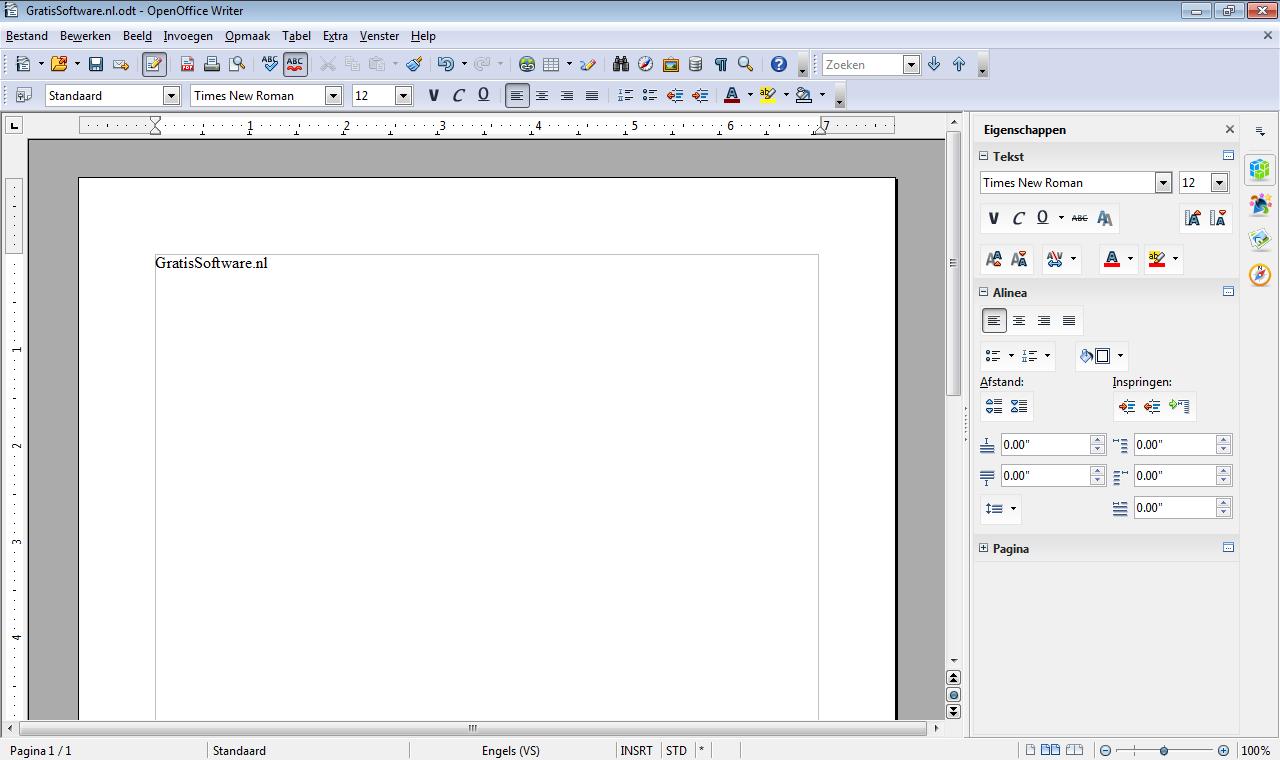Click the Save document icon
The height and width of the screenshot is (760, 1280).
(96, 64)
